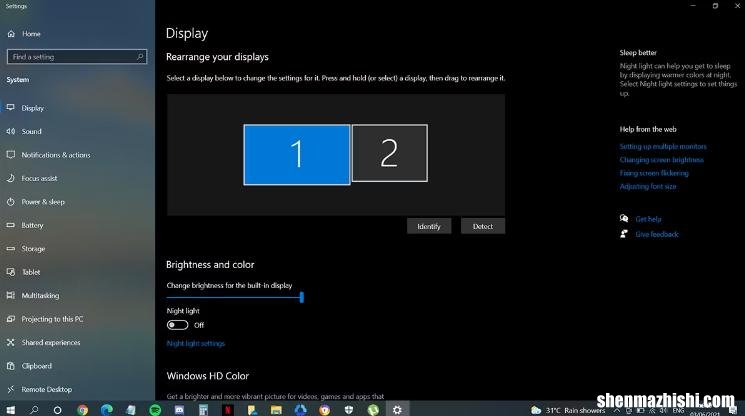This screenshot has width=745, height=416.
Task: Click the Windows HD Color heading
Action: click(x=208, y=376)
